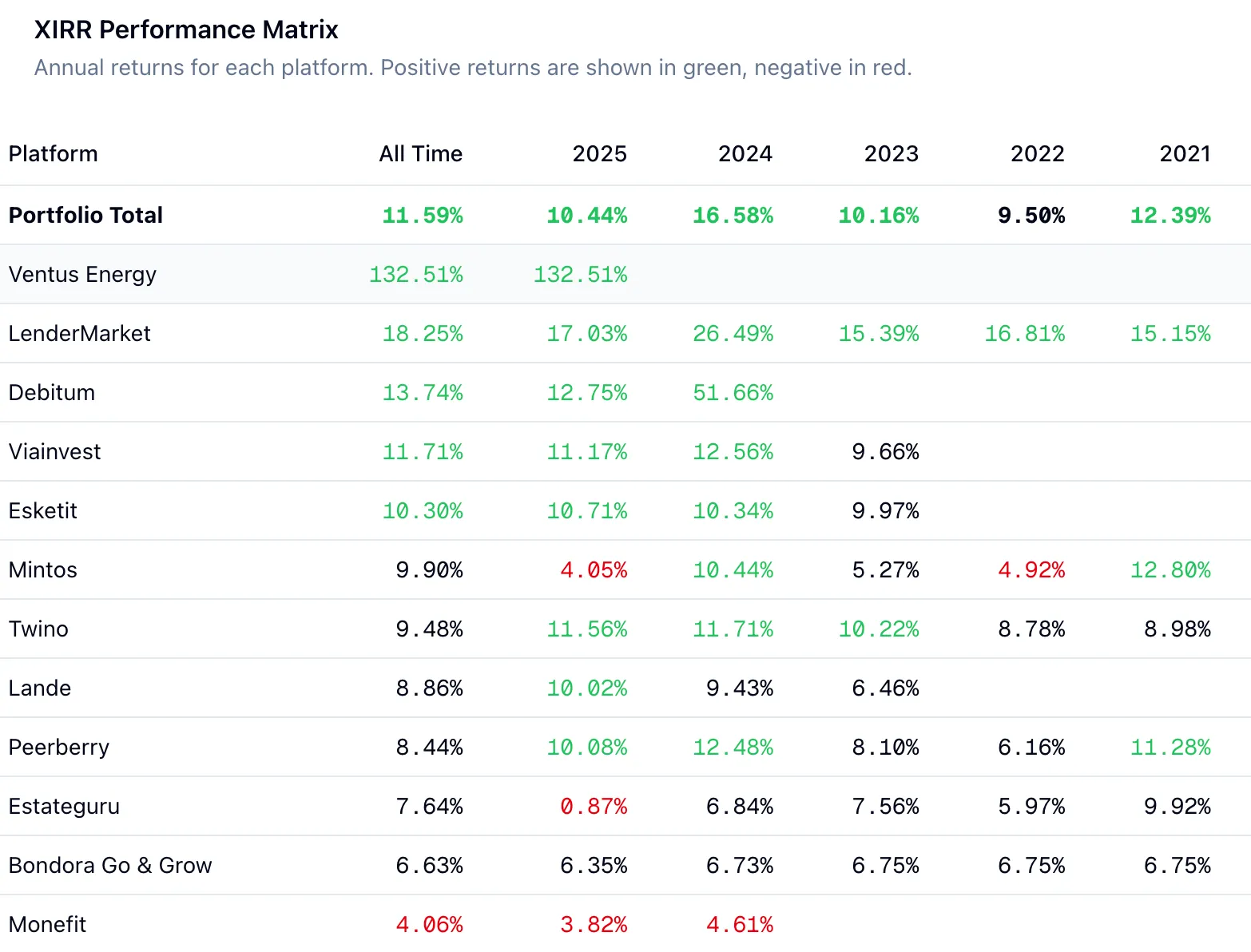
Task: Open the Esketit platform row
Action: (43, 510)
